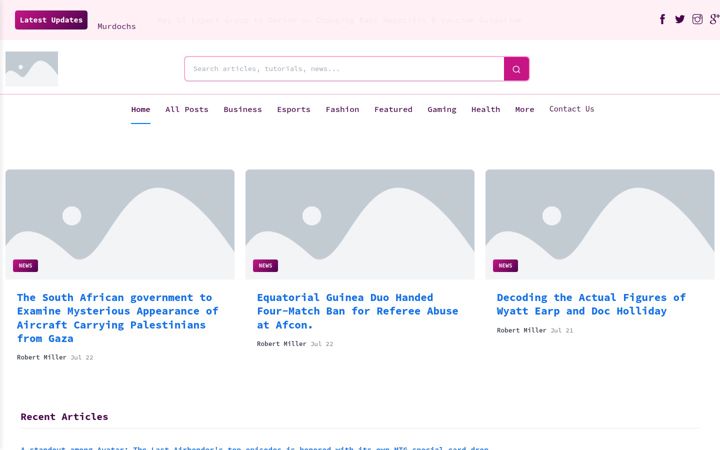Open the Featured category

[x=393, y=109]
